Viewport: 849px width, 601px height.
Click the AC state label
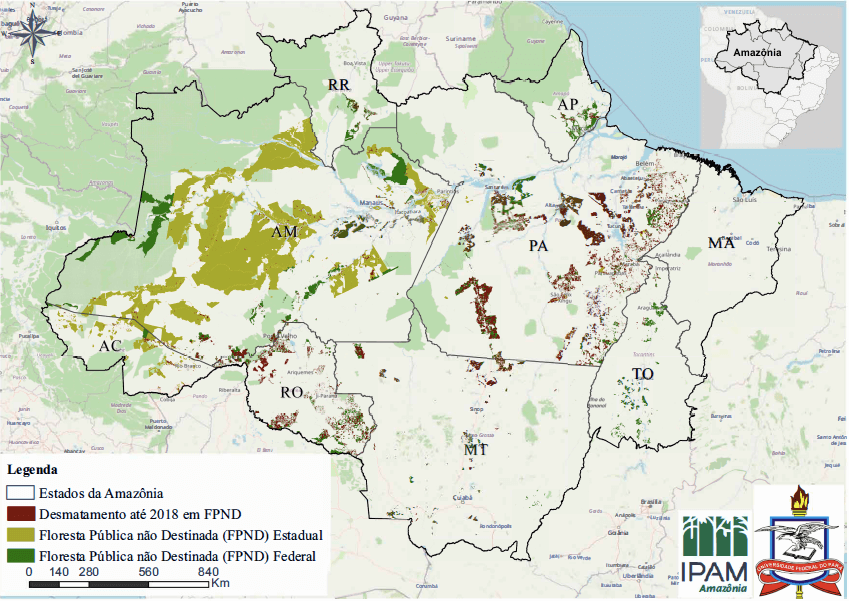point(109,346)
